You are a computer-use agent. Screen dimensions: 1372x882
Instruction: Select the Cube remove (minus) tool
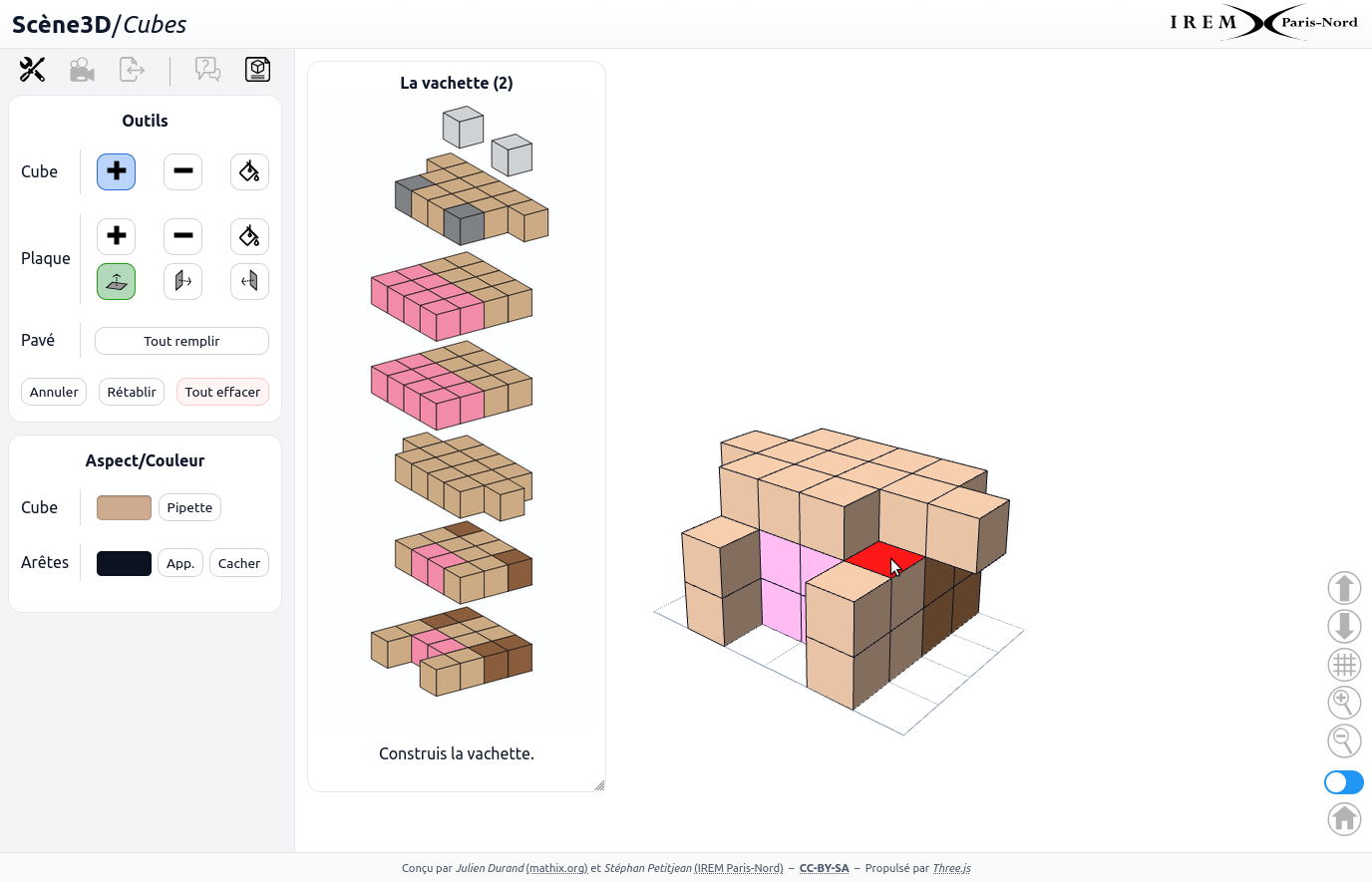click(182, 171)
